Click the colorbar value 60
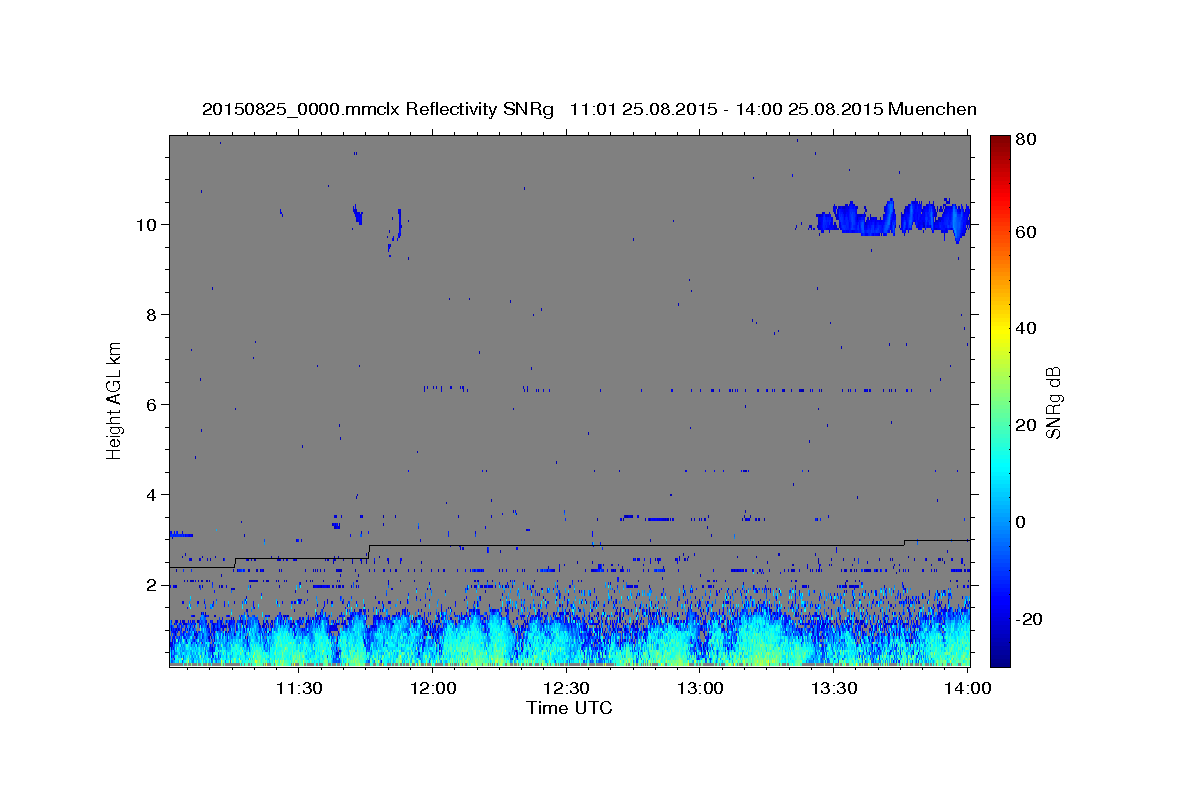The image size is (1200, 800). coord(1026,232)
